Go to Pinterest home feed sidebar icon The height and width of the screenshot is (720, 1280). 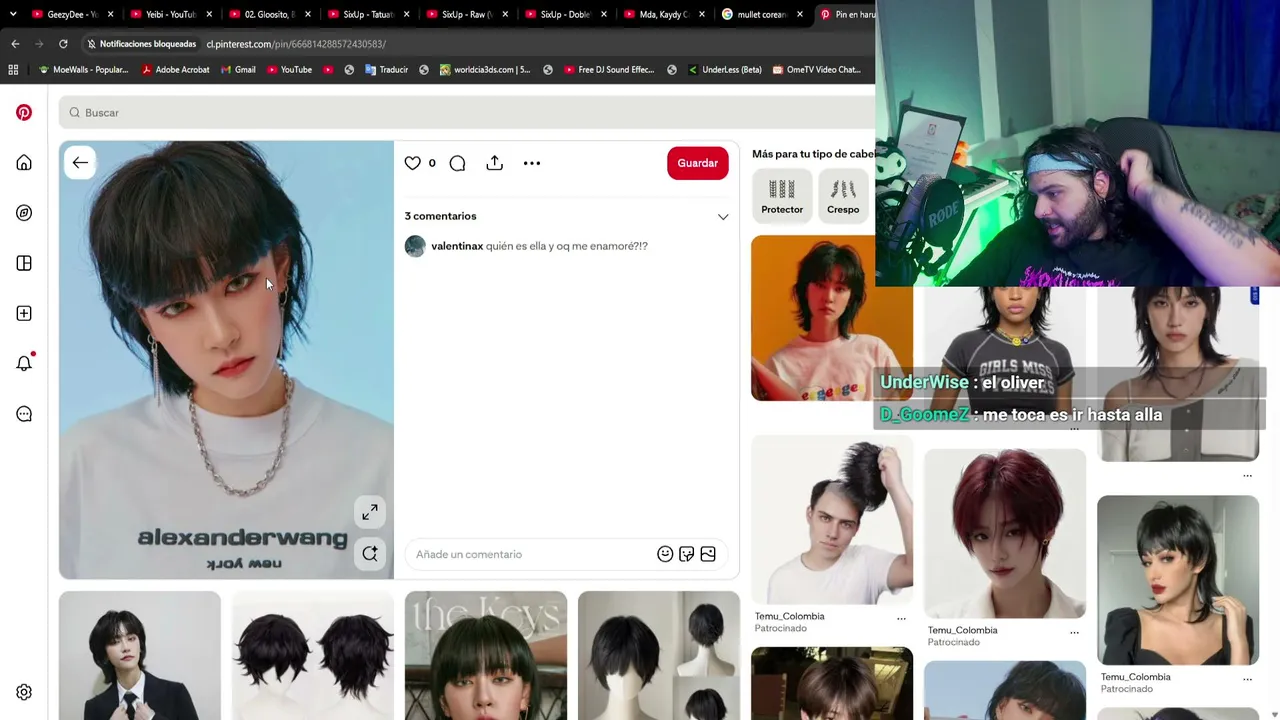click(24, 163)
